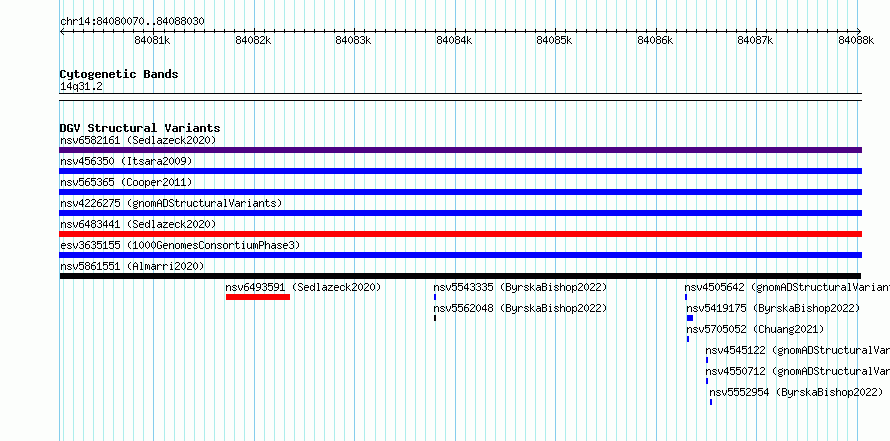This screenshot has width=890, height=441.
Task: Click the small blue marker under nsv5552954
Action: tap(711, 402)
